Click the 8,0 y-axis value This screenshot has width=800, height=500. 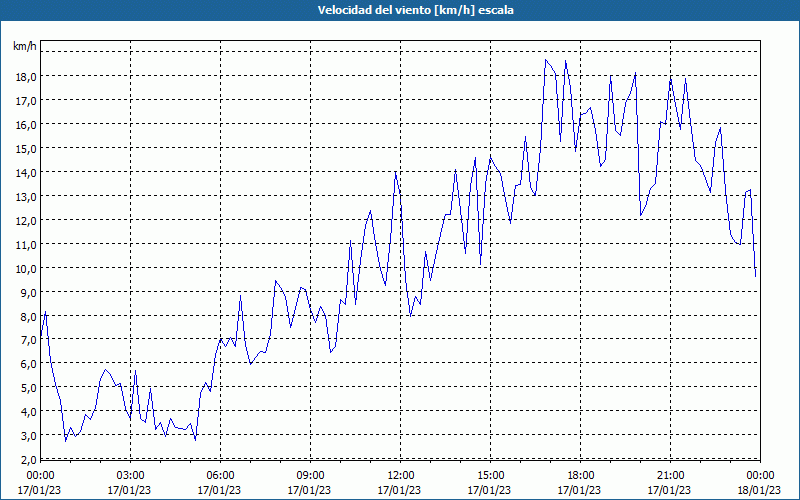point(28,316)
